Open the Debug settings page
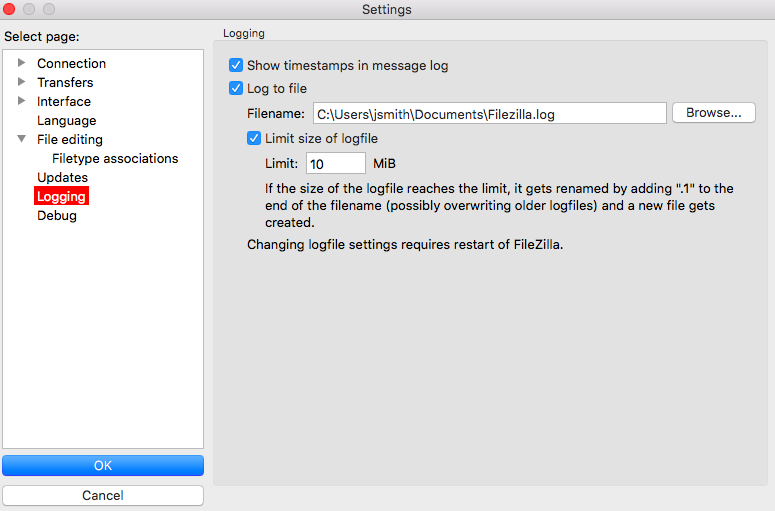Viewport: 775px width, 511px height. 57,215
